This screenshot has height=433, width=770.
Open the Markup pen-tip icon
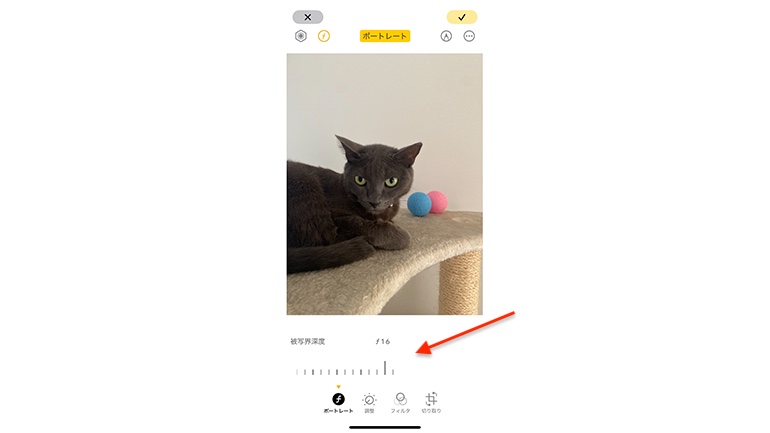click(x=446, y=36)
